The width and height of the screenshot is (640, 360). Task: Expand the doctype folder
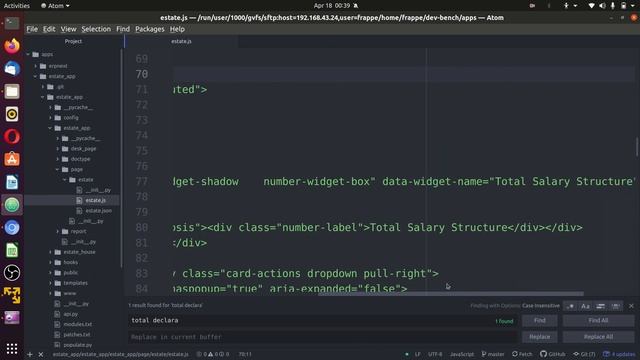(58, 159)
